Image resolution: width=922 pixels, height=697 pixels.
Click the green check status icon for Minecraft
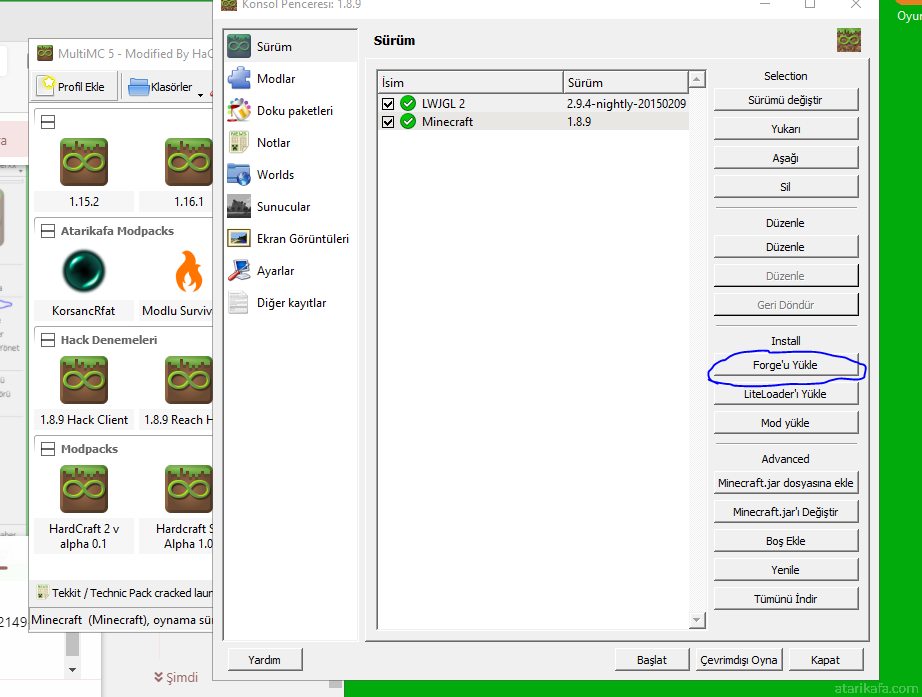tap(408, 122)
